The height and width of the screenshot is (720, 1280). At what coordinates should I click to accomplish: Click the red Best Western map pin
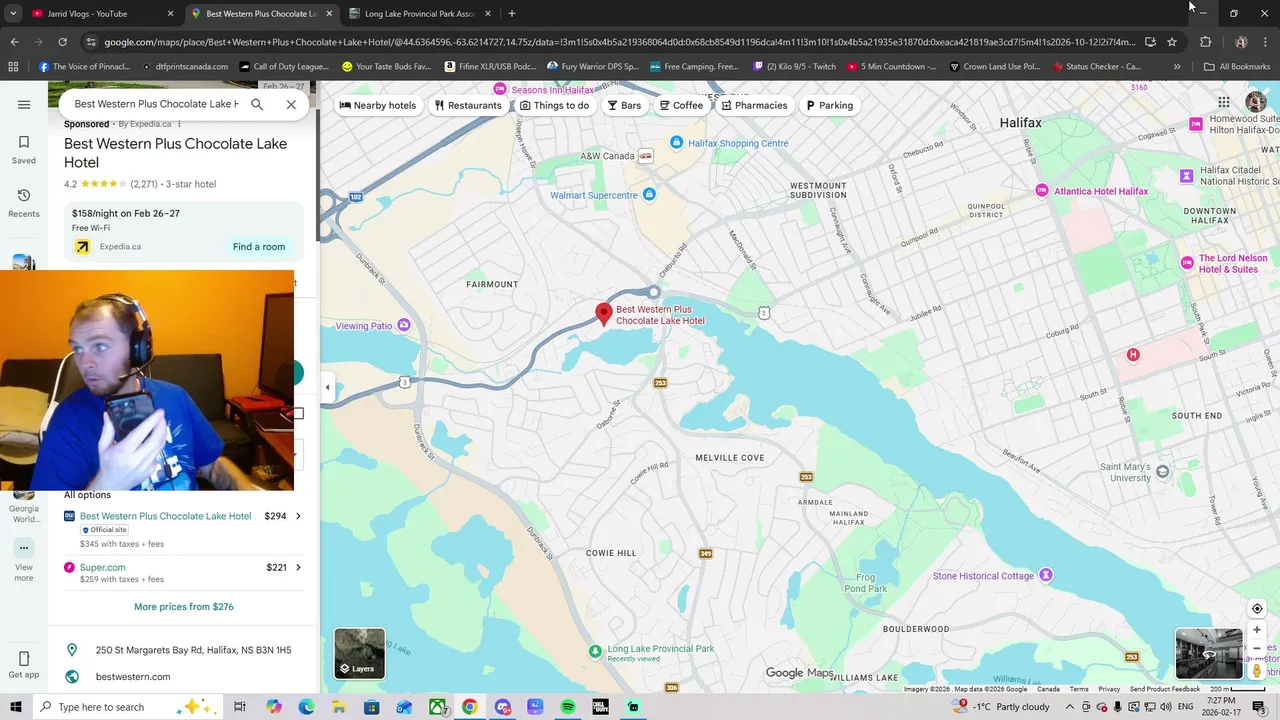604,314
